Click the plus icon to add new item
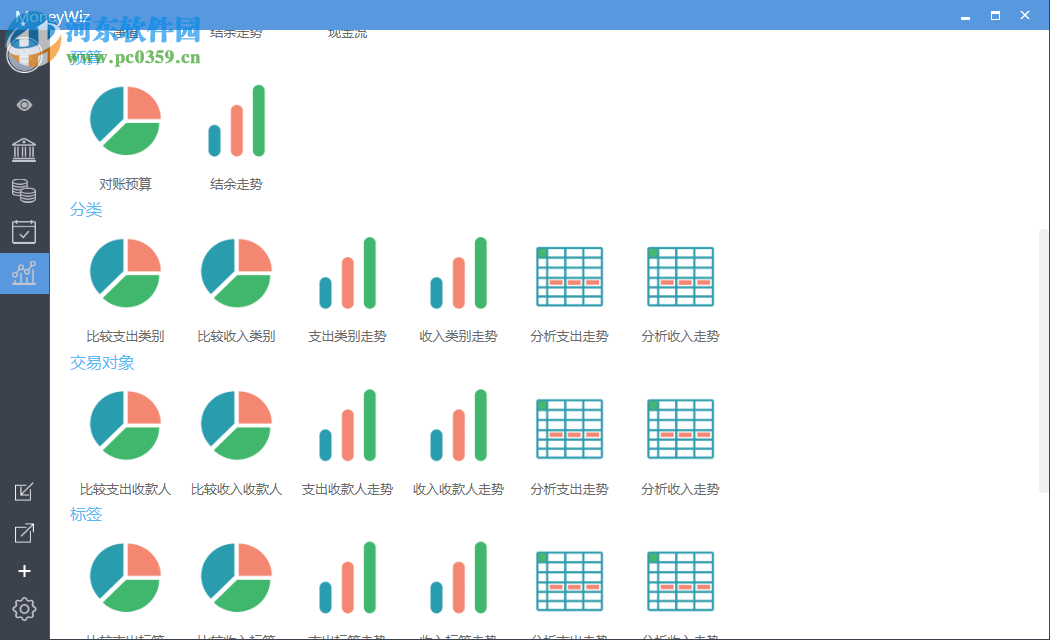Screen dimensions: 1050x640 click(x=24, y=571)
